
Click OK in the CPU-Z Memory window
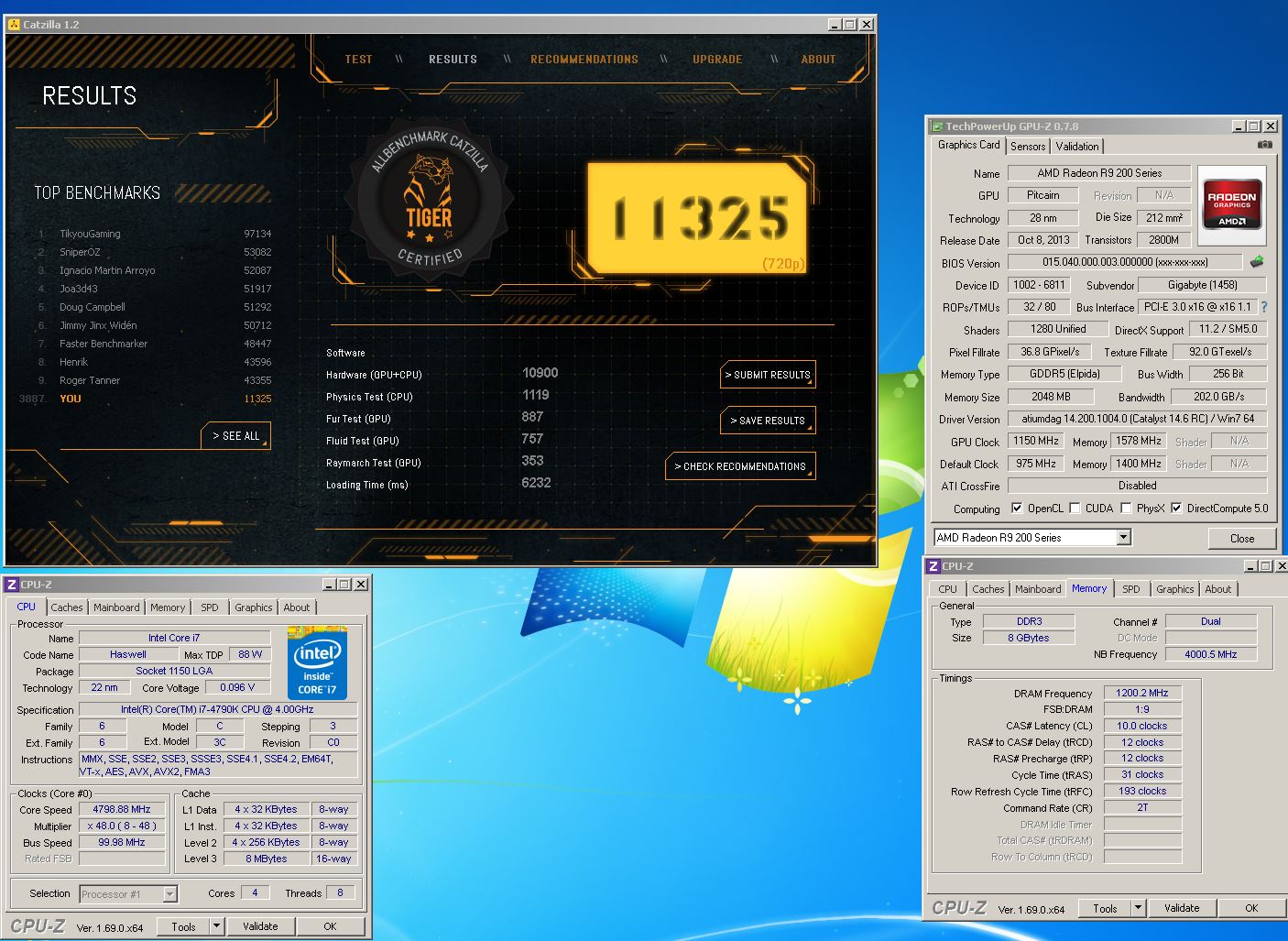1251,908
